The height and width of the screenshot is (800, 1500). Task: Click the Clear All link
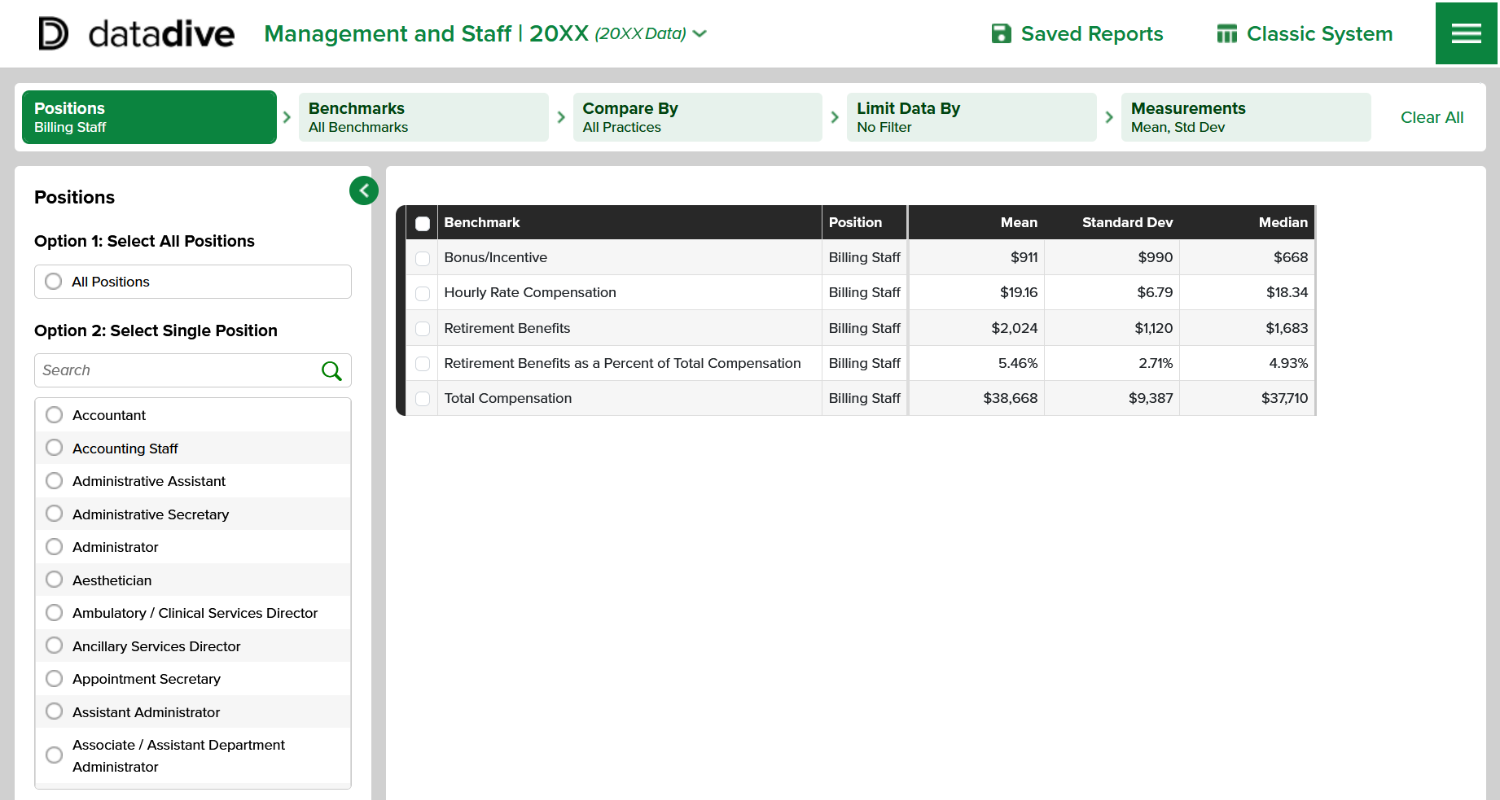pyautogui.click(x=1431, y=117)
